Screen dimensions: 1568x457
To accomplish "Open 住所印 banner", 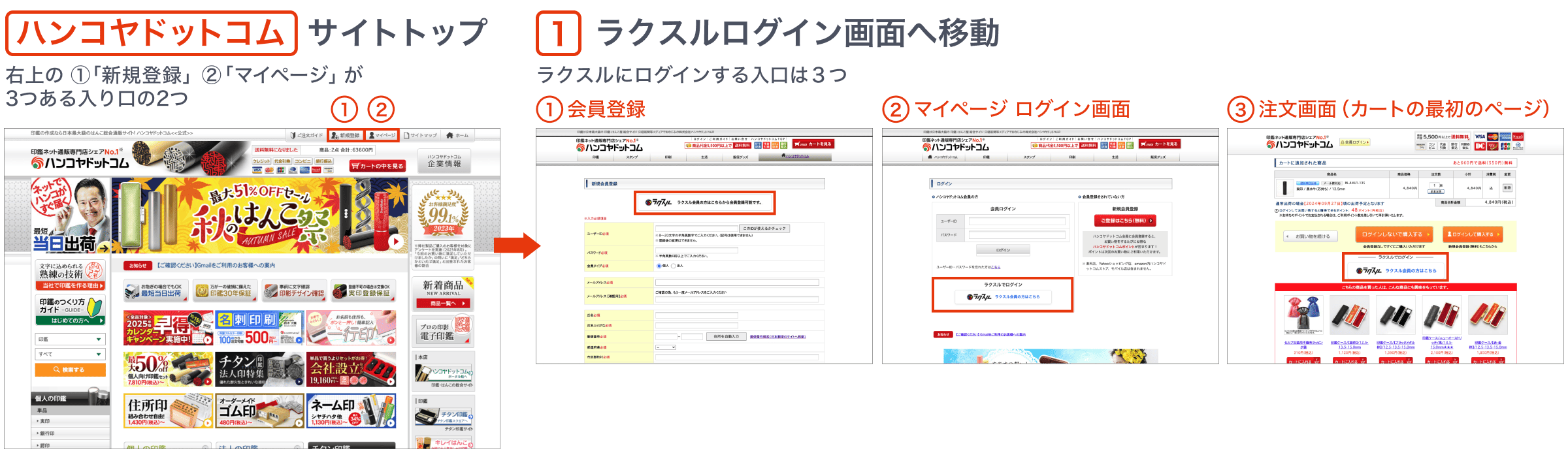I will click(168, 411).
